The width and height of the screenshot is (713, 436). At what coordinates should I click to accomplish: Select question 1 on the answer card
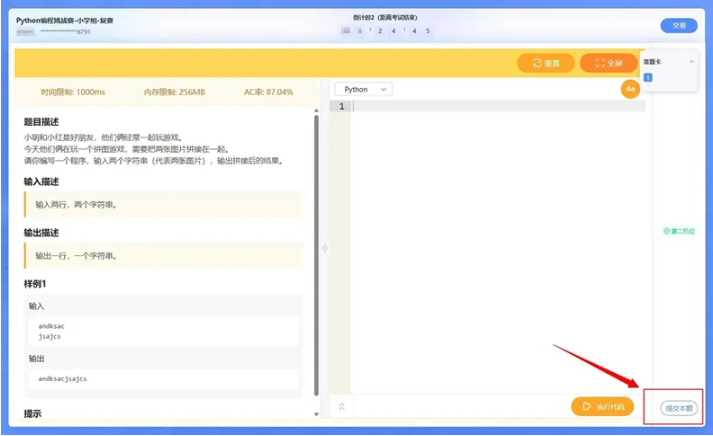pyautogui.click(x=648, y=78)
